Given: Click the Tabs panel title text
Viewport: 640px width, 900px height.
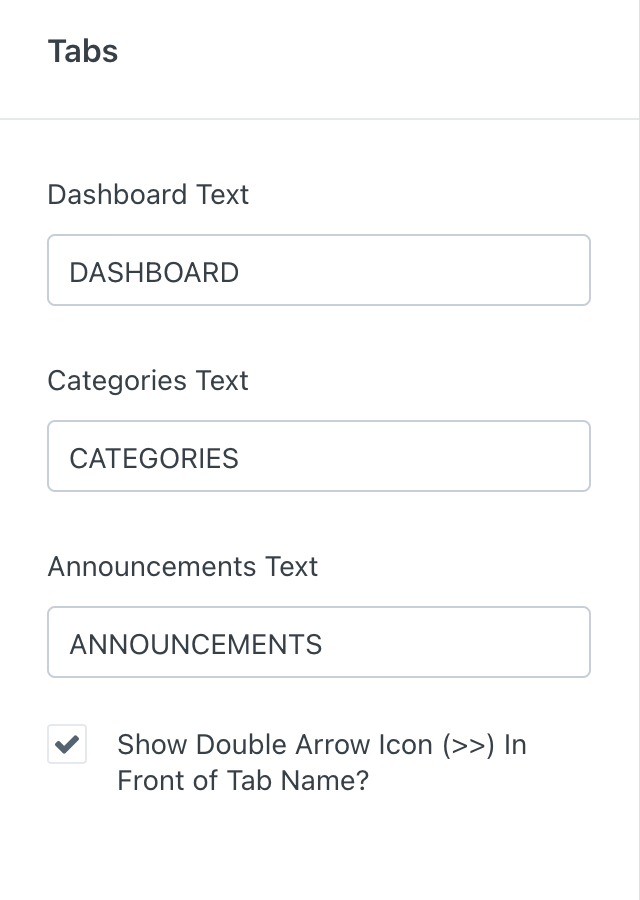Looking at the screenshot, I should point(83,51).
